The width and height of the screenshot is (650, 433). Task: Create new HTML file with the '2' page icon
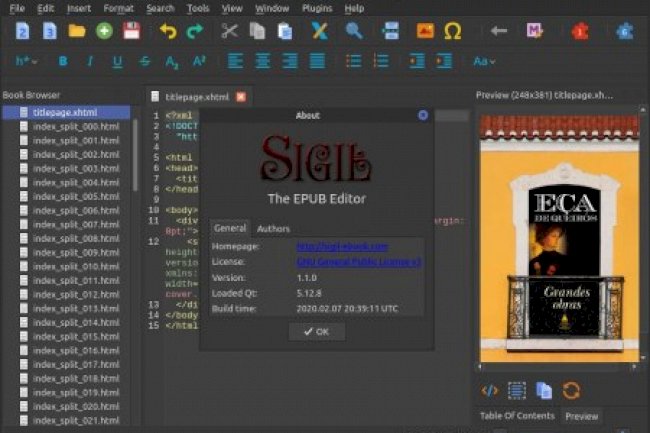pos(22,31)
